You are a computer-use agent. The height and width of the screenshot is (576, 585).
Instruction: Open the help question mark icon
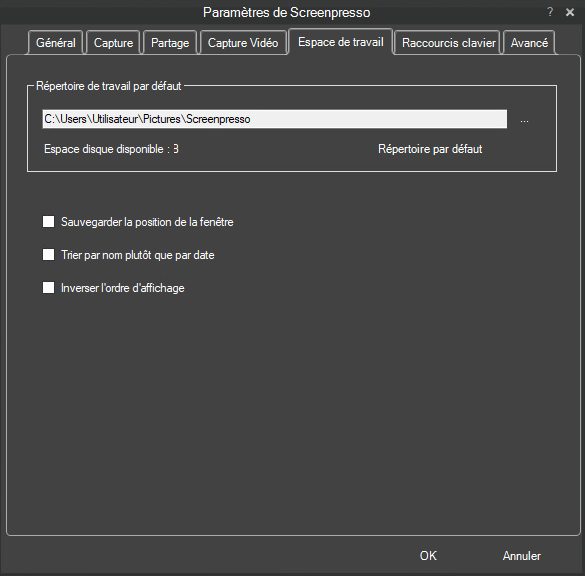(x=550, y=12)
